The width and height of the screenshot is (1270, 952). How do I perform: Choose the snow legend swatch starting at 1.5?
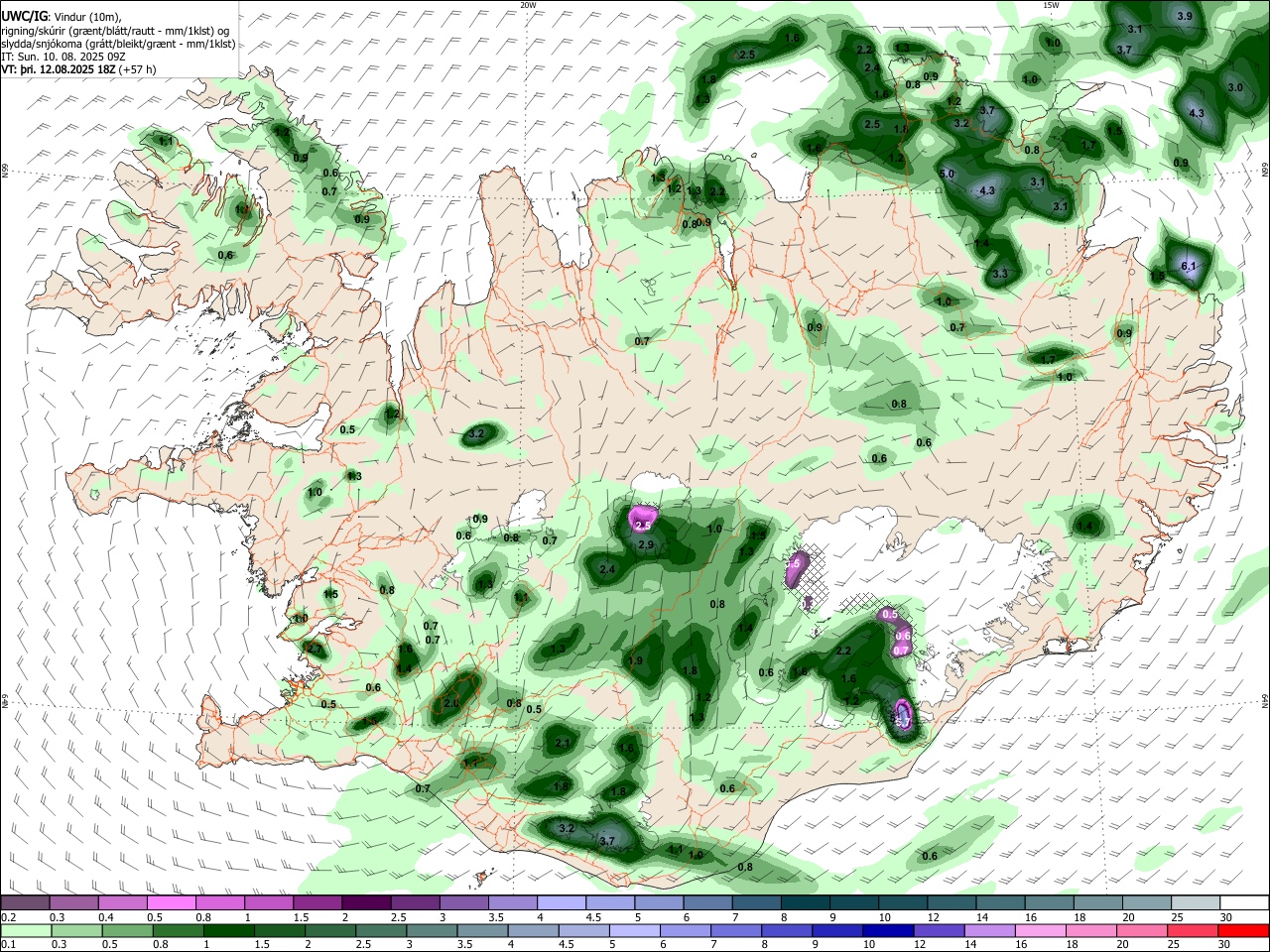coord(317,903)
